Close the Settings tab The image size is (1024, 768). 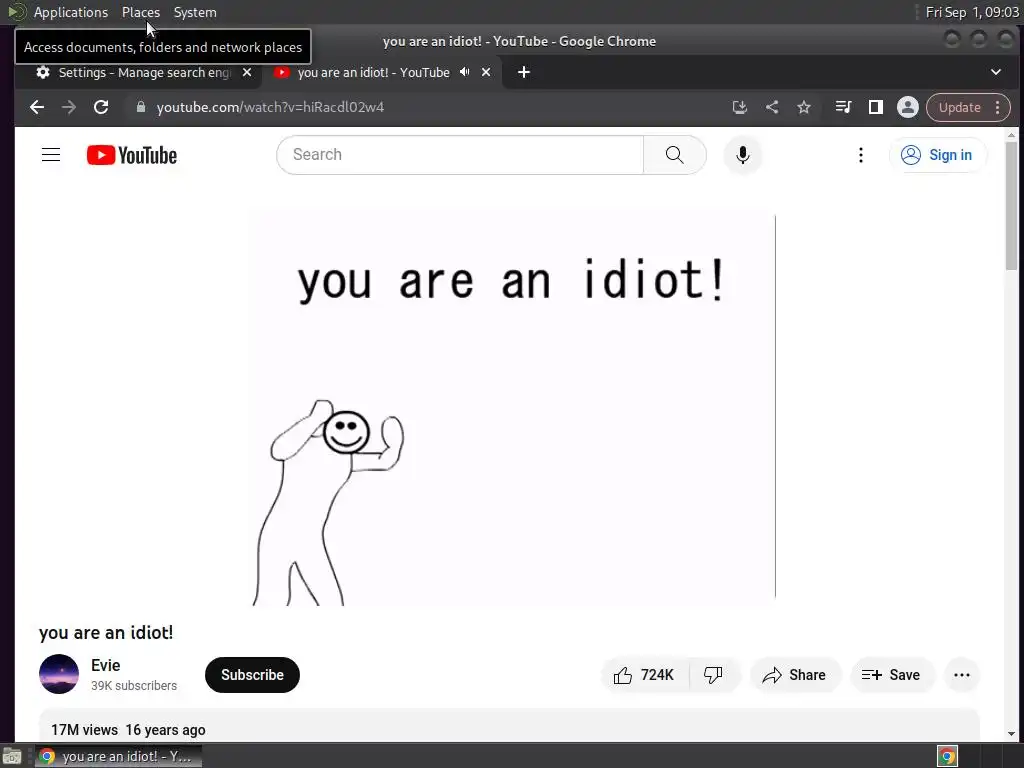247,72
